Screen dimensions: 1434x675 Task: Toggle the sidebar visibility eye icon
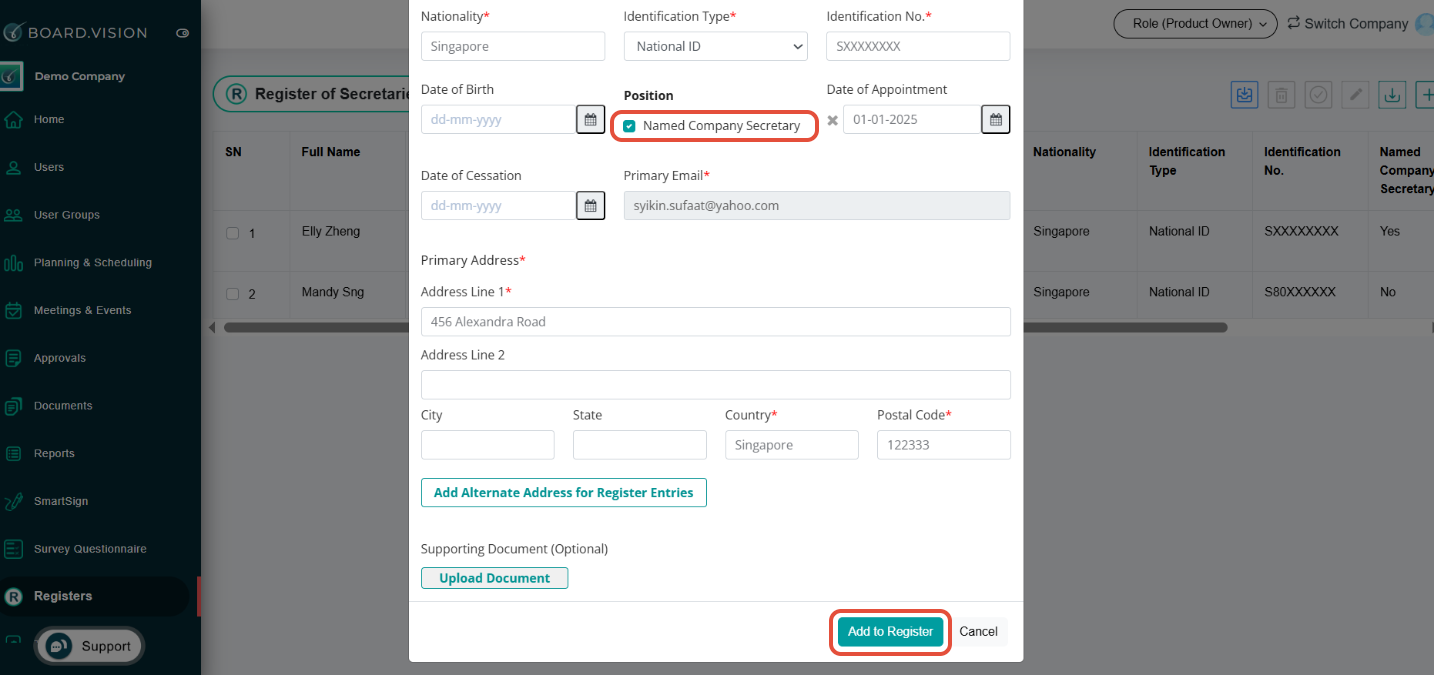click(x=182, y=33)
